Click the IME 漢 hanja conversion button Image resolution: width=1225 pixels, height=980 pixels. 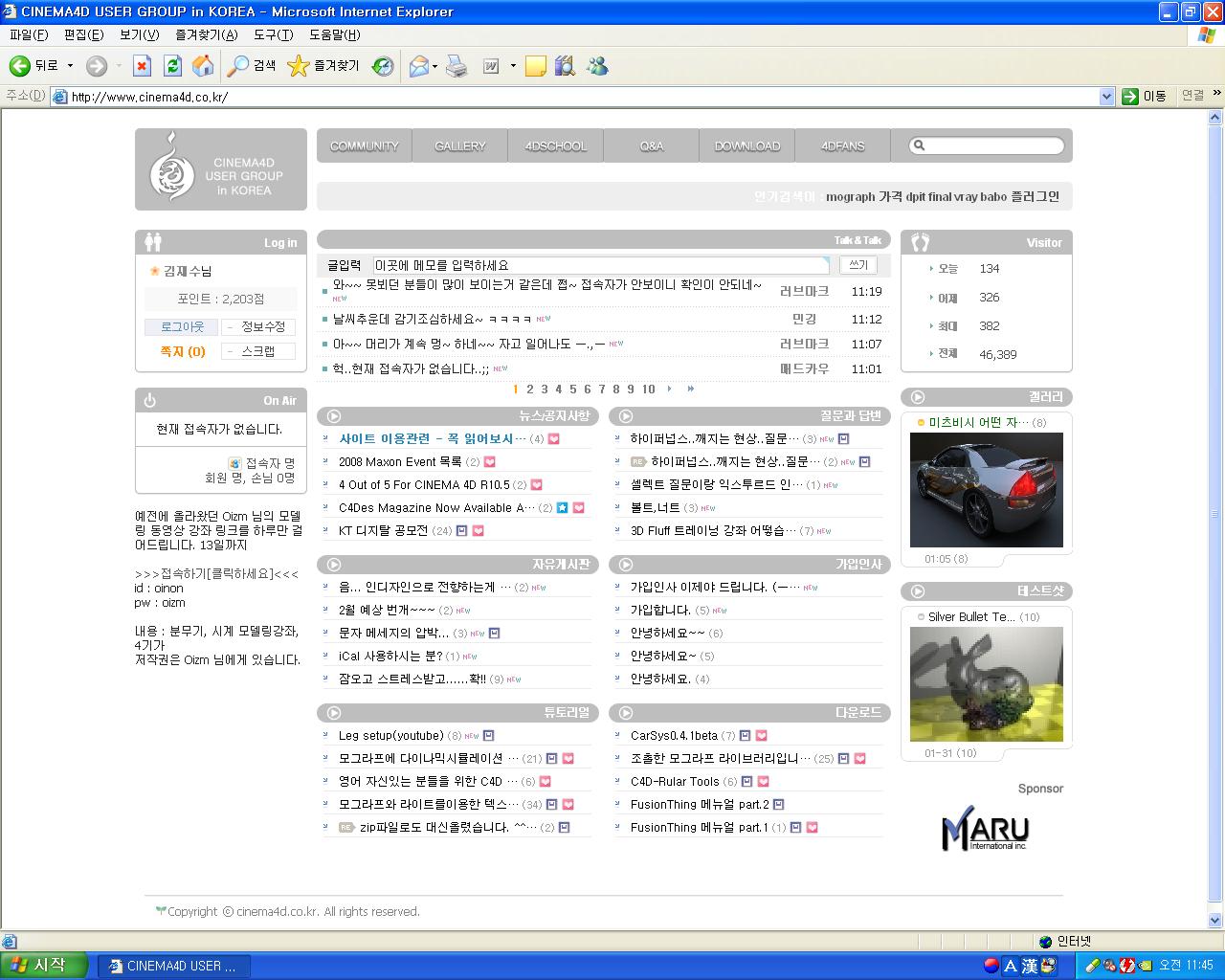click(1029, 966)
